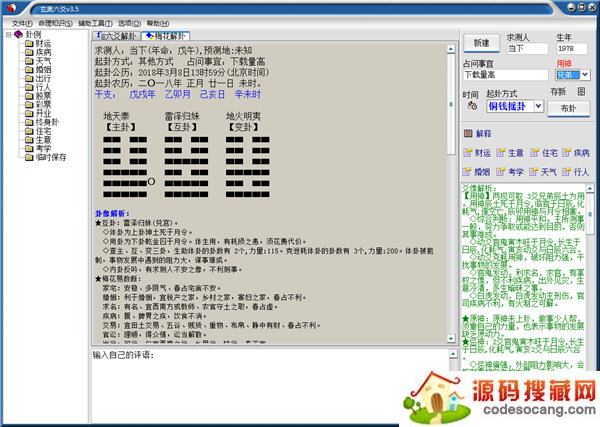Image resolution: width=600 pixels, height=427 pixels.
Task: Open the 临时保存 folder in the tree
Action: tap(46, 157)
